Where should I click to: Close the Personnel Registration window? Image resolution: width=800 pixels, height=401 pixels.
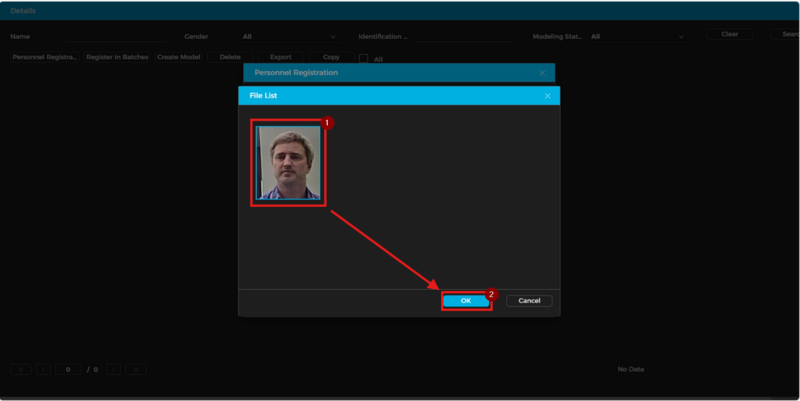[x=542, y=73]
